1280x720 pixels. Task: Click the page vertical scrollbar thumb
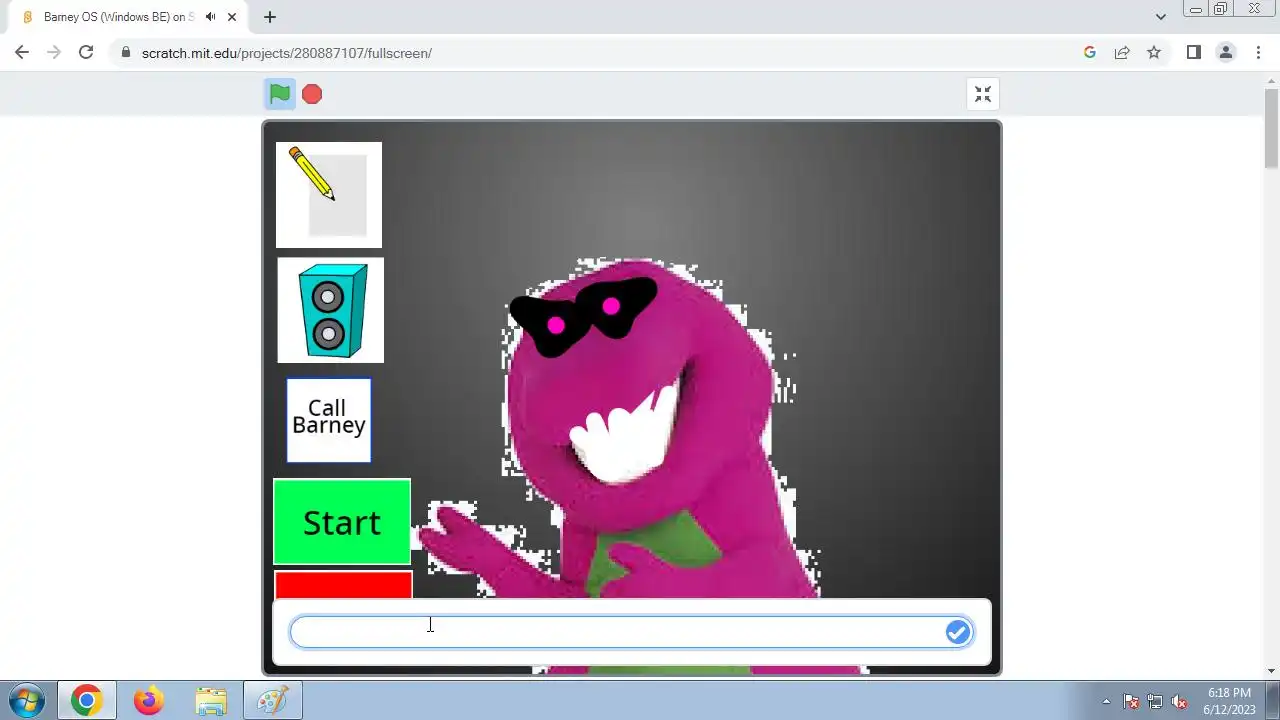tap(1271, 128)
